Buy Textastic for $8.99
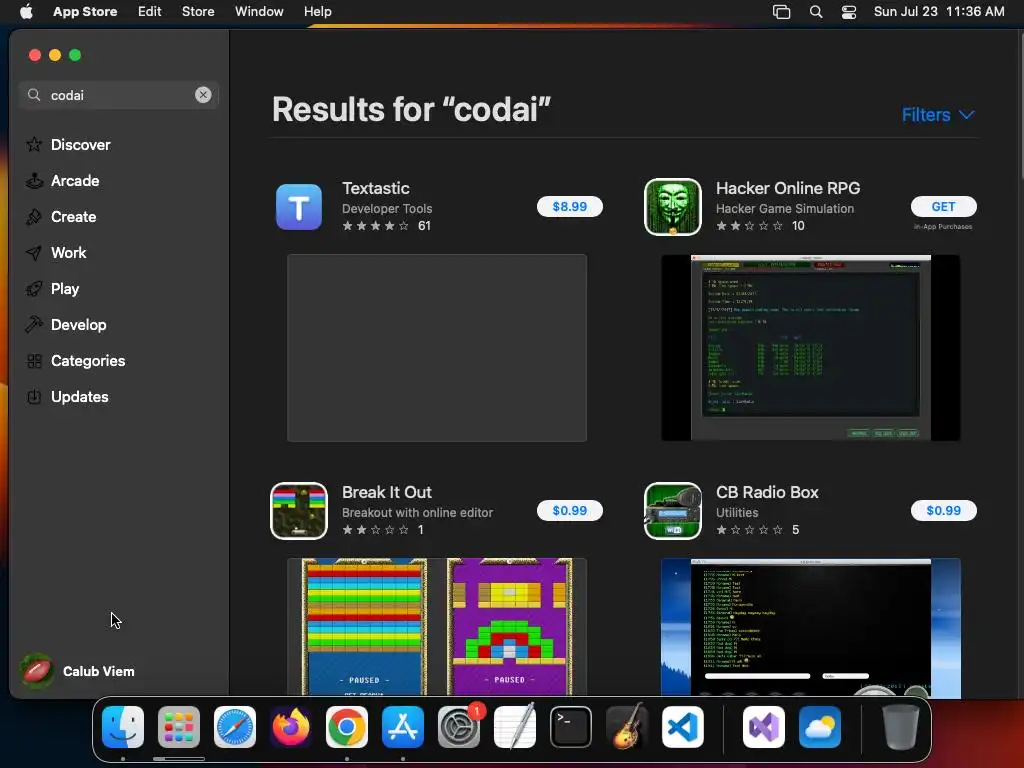Screen dimensions: 1024x768 569,206
